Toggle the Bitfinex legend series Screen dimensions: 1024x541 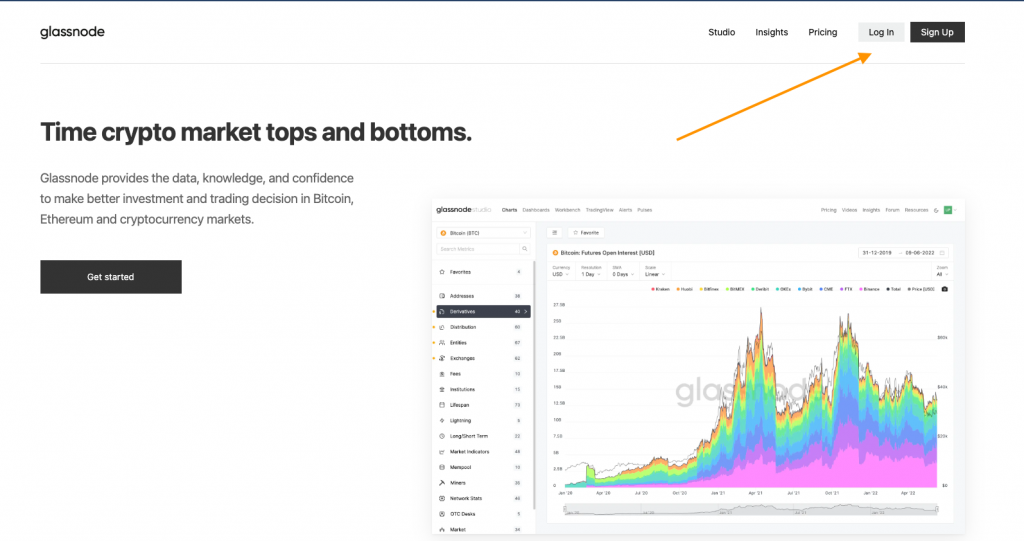(709, 289)
